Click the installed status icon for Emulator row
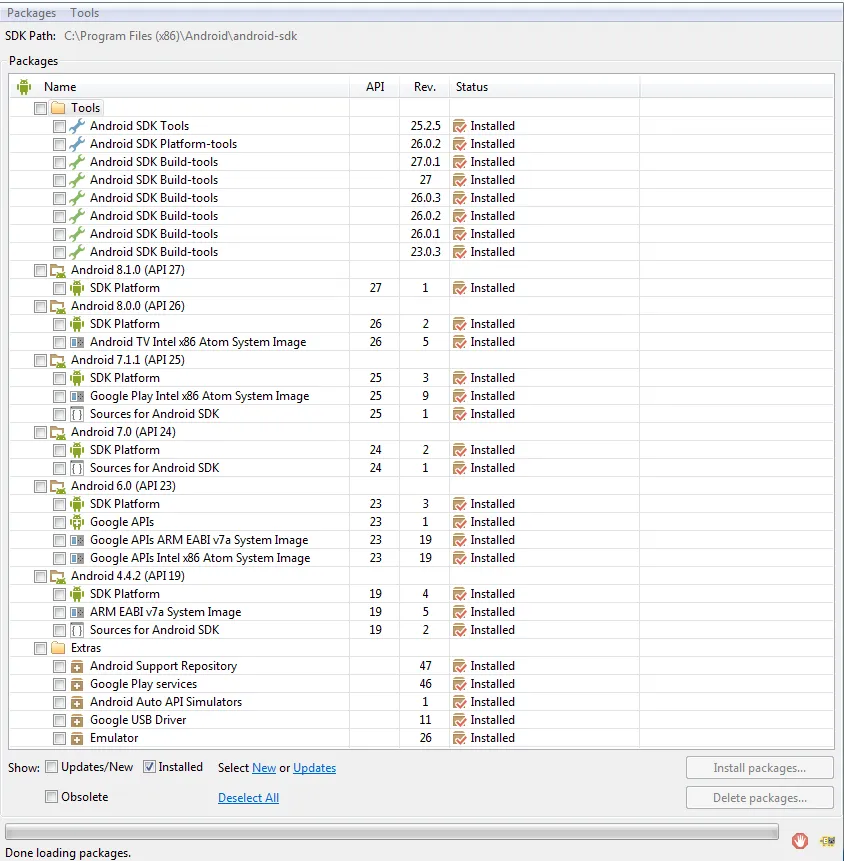 coord(459,739)
